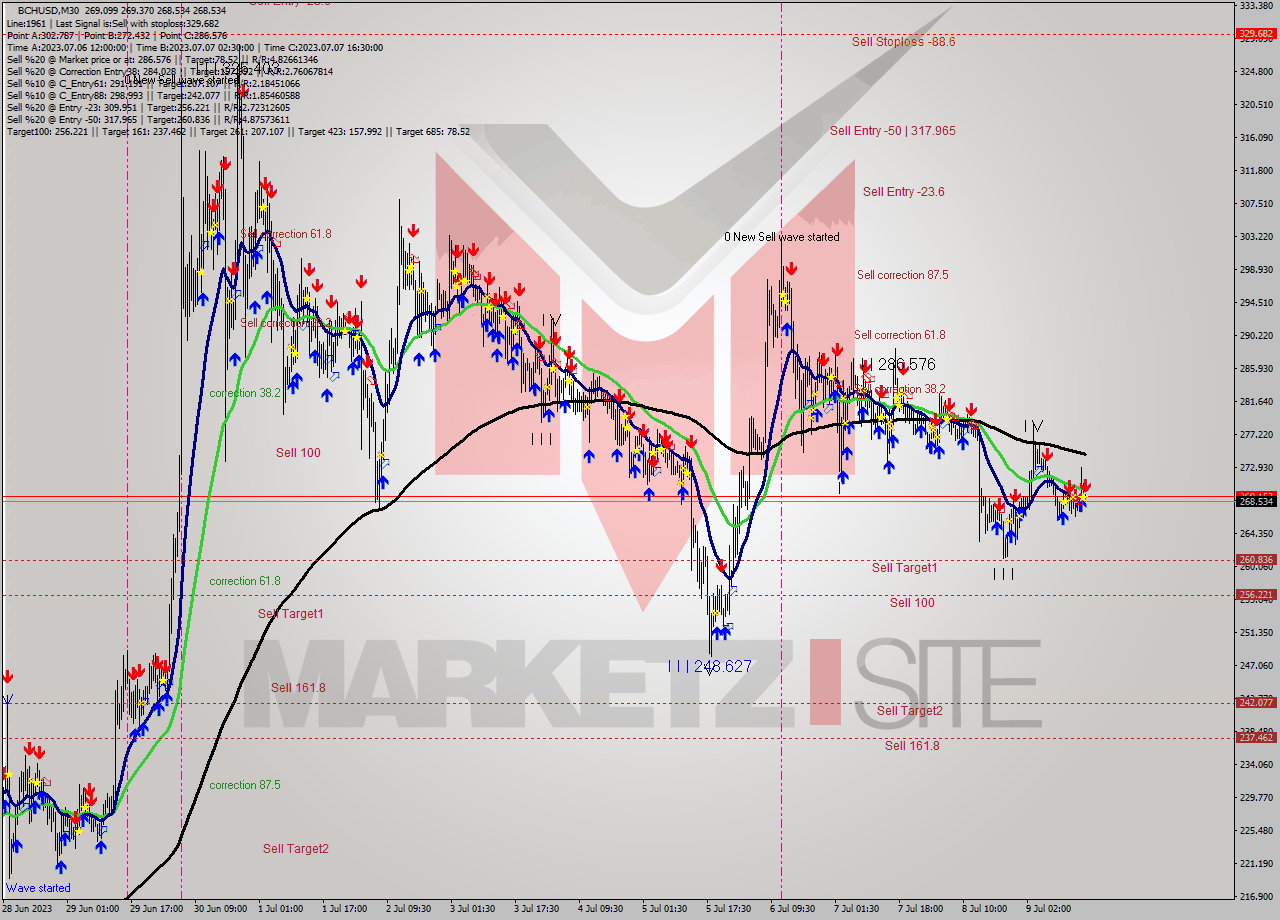Select the green 'correction 38.2' label
Viewport: 1280px width, 920px height.
tap(245, 393)
